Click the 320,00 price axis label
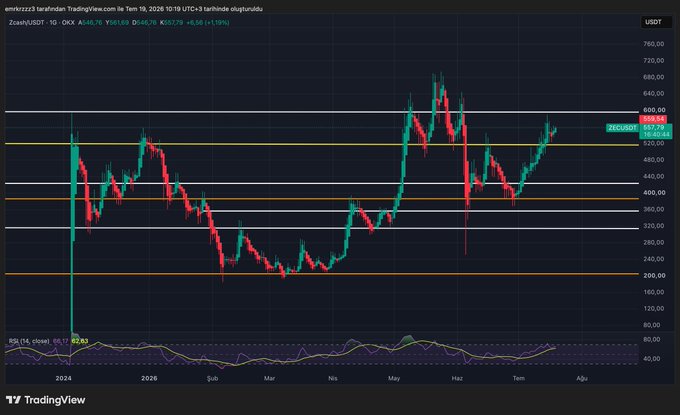Viewport: 680px width, 415px height. pyautogui.click(x=654, y=225)
